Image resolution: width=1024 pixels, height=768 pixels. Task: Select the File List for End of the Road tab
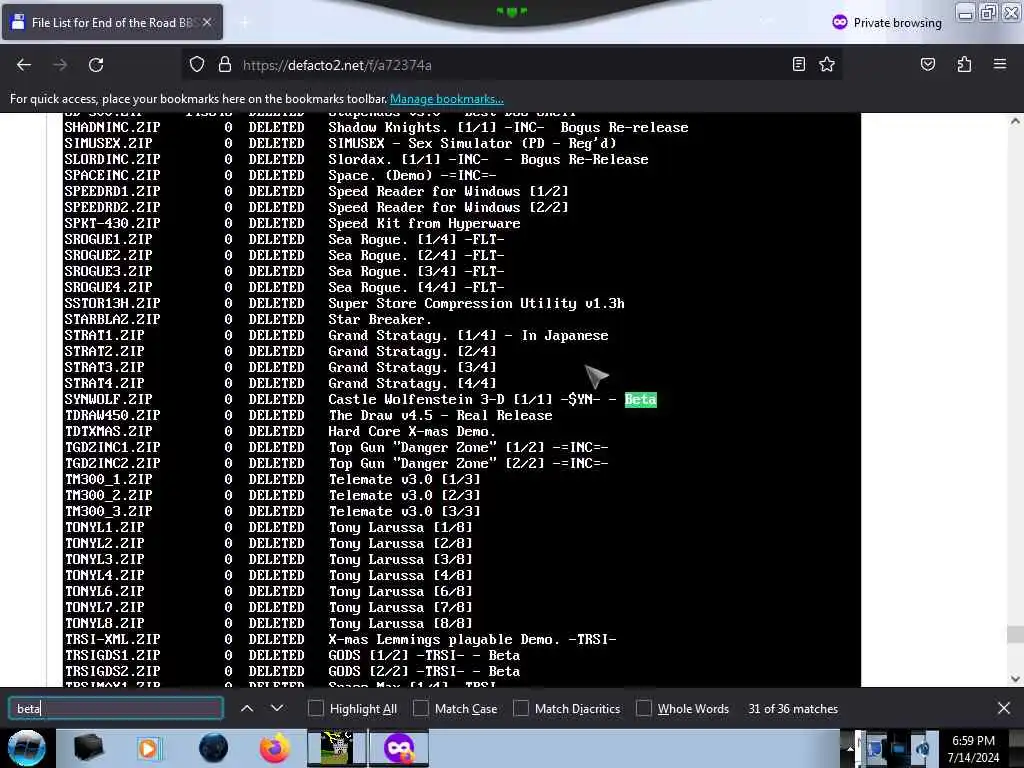pos(112,22)
